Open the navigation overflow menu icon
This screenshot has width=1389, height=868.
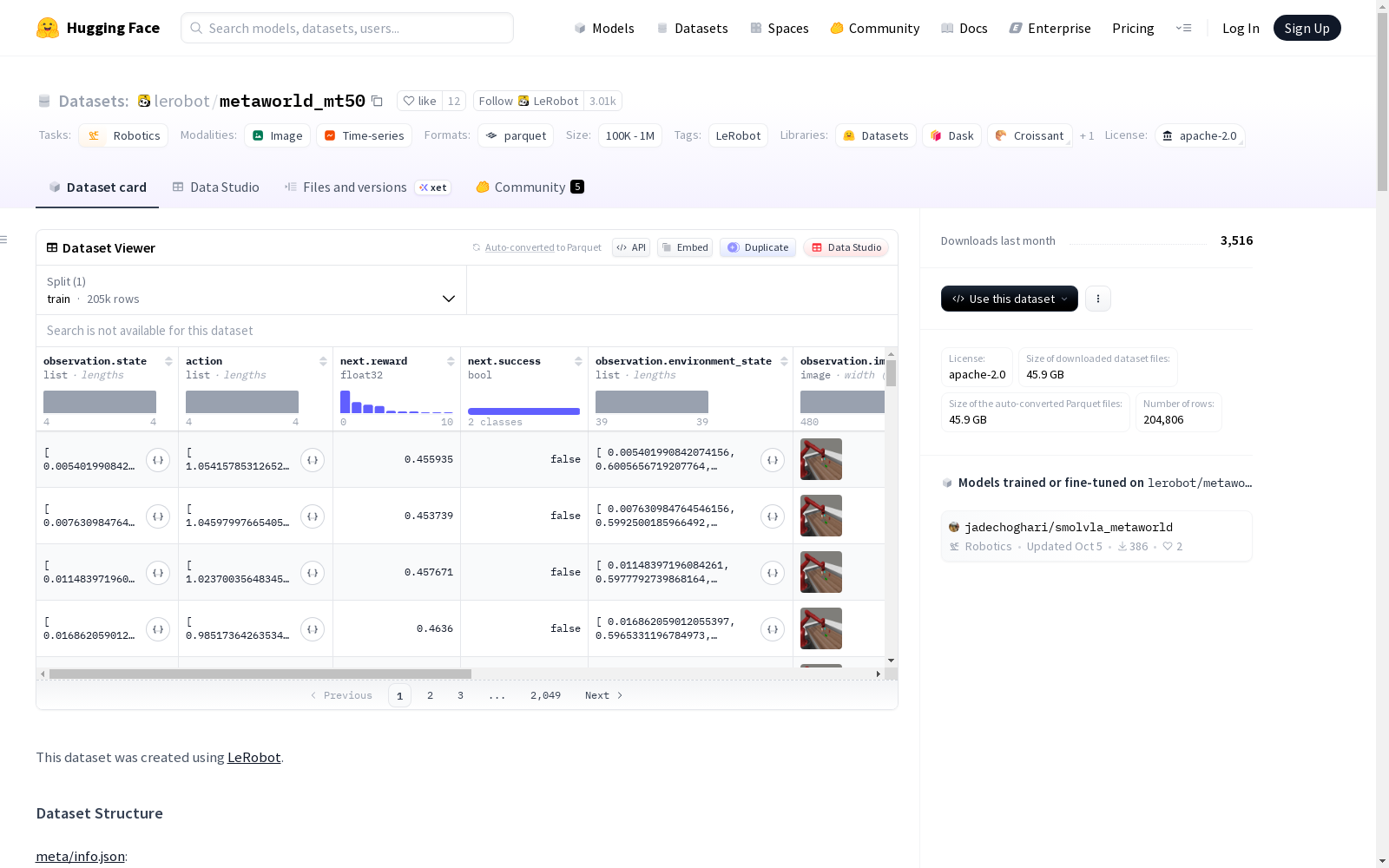(x=1183, y=28)
